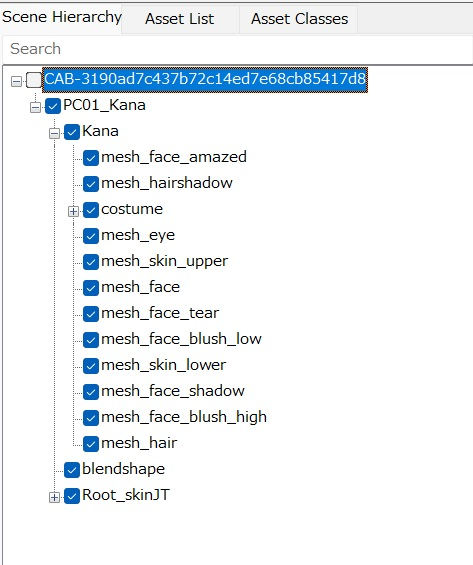Select the Root_skinJT label
The image size is (473, 565).
[126, 495]
